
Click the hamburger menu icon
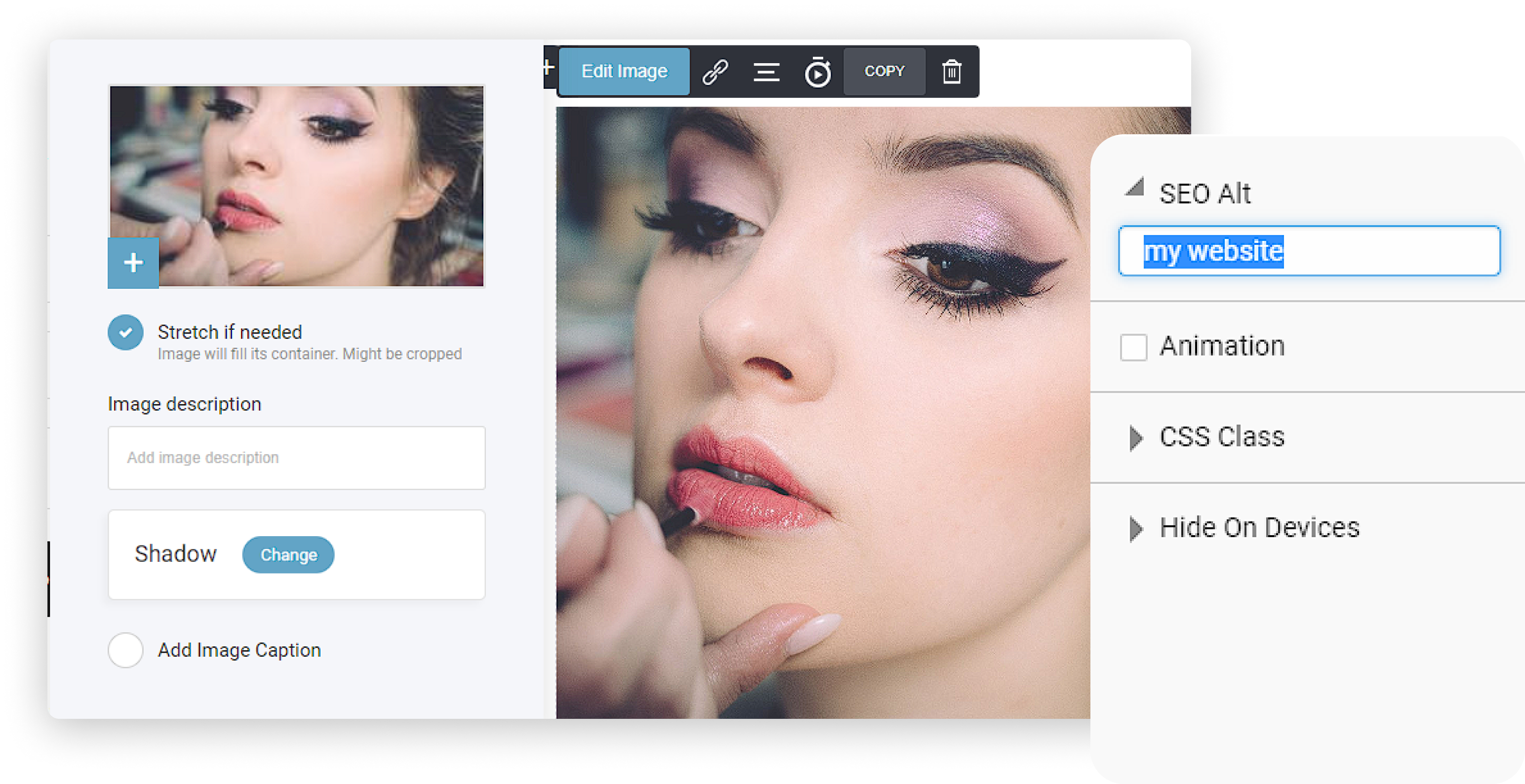(x=766, y=70)
